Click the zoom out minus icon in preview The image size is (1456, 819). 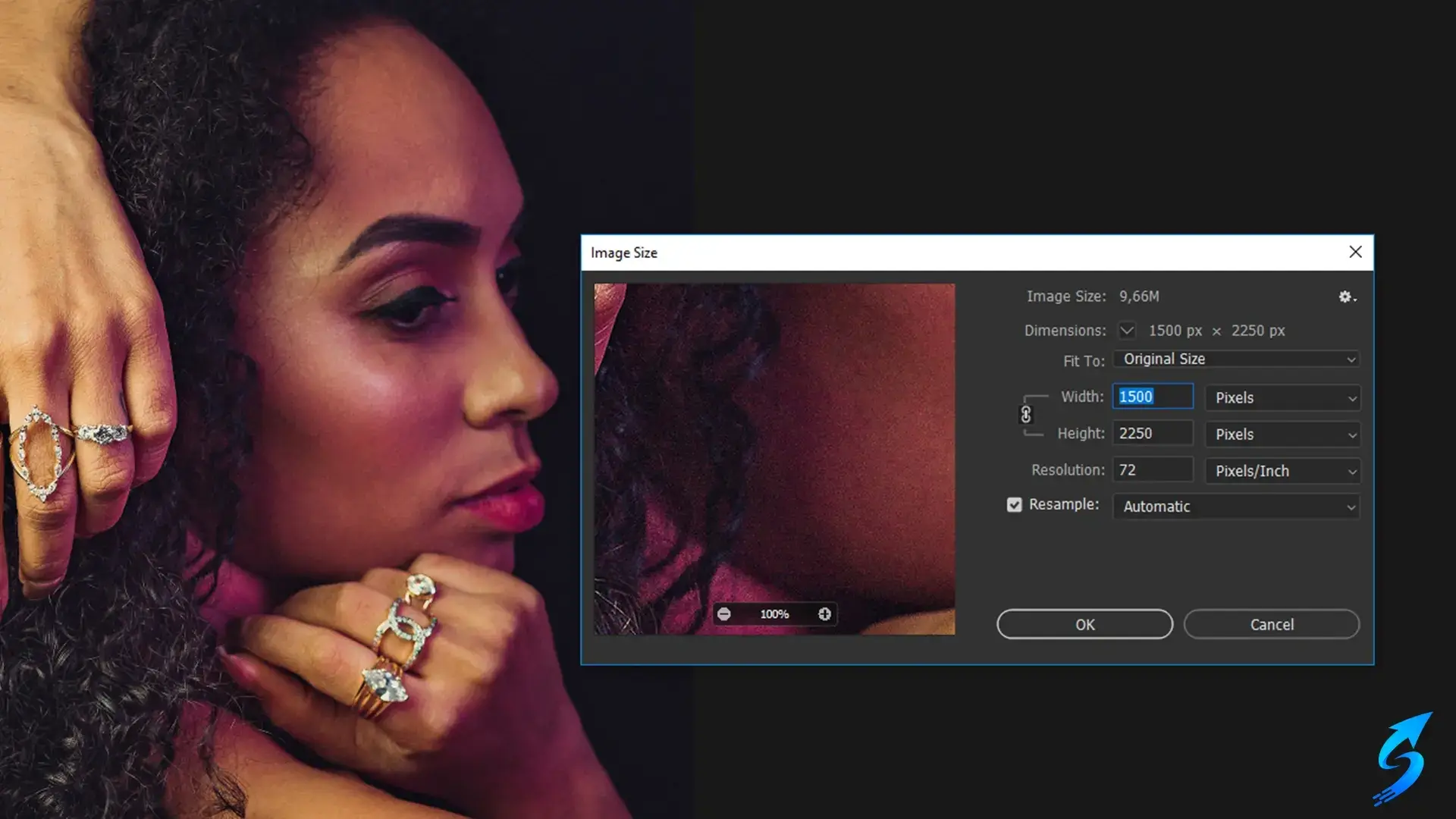pos(724,613)
